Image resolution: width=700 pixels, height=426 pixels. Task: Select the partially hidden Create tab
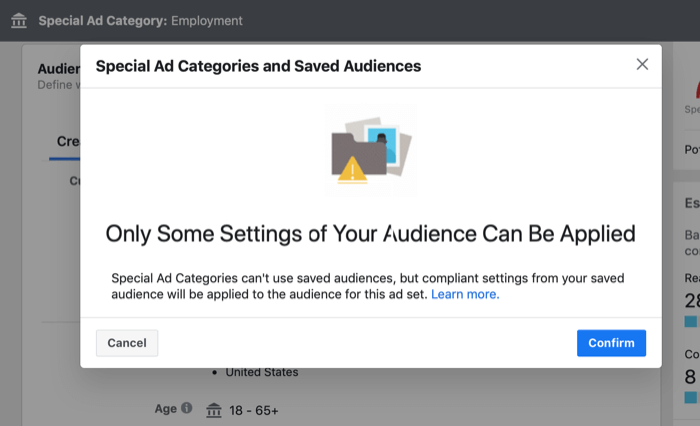67,141
